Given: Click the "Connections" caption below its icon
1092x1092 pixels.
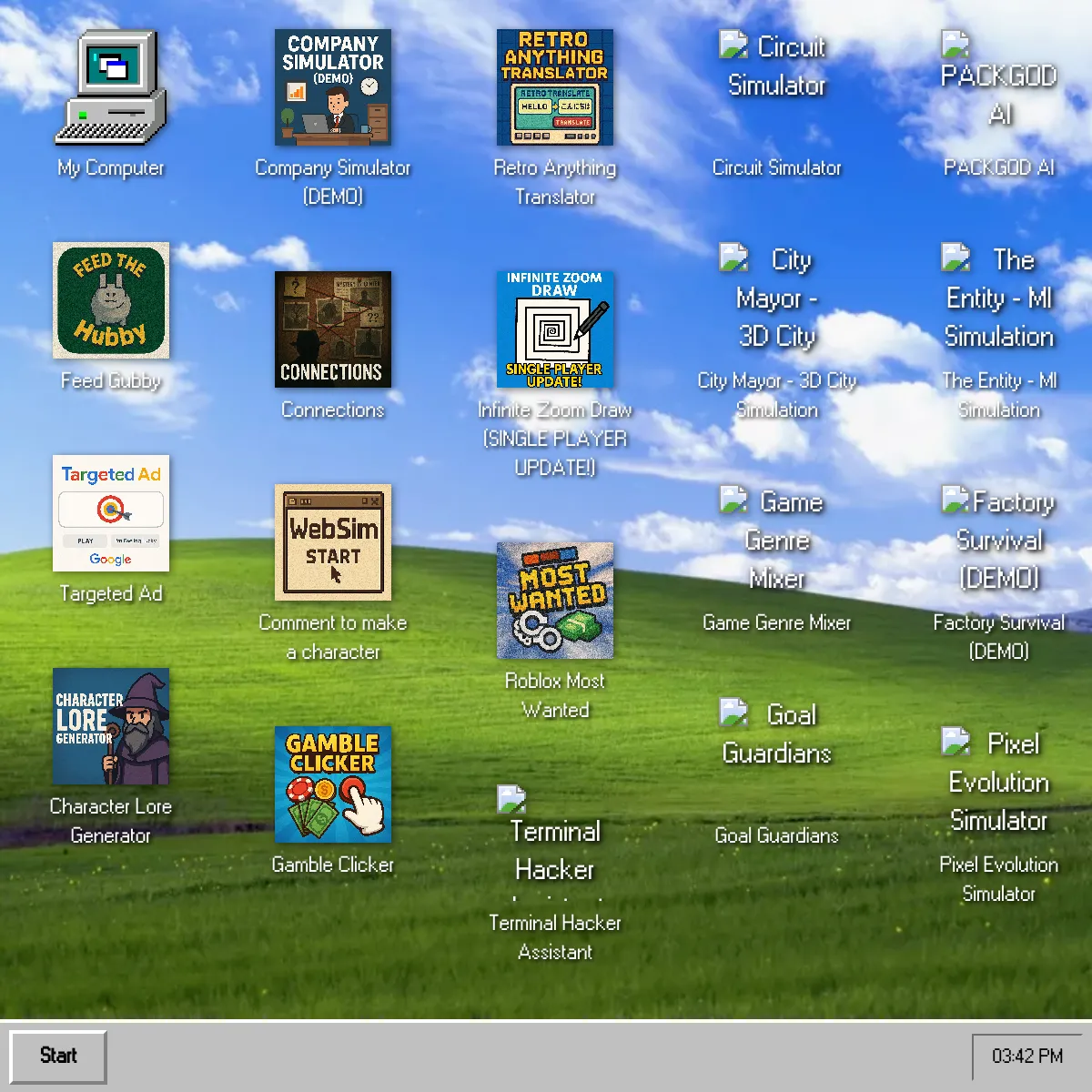Looking at the screenshot, I should point(333,410).
